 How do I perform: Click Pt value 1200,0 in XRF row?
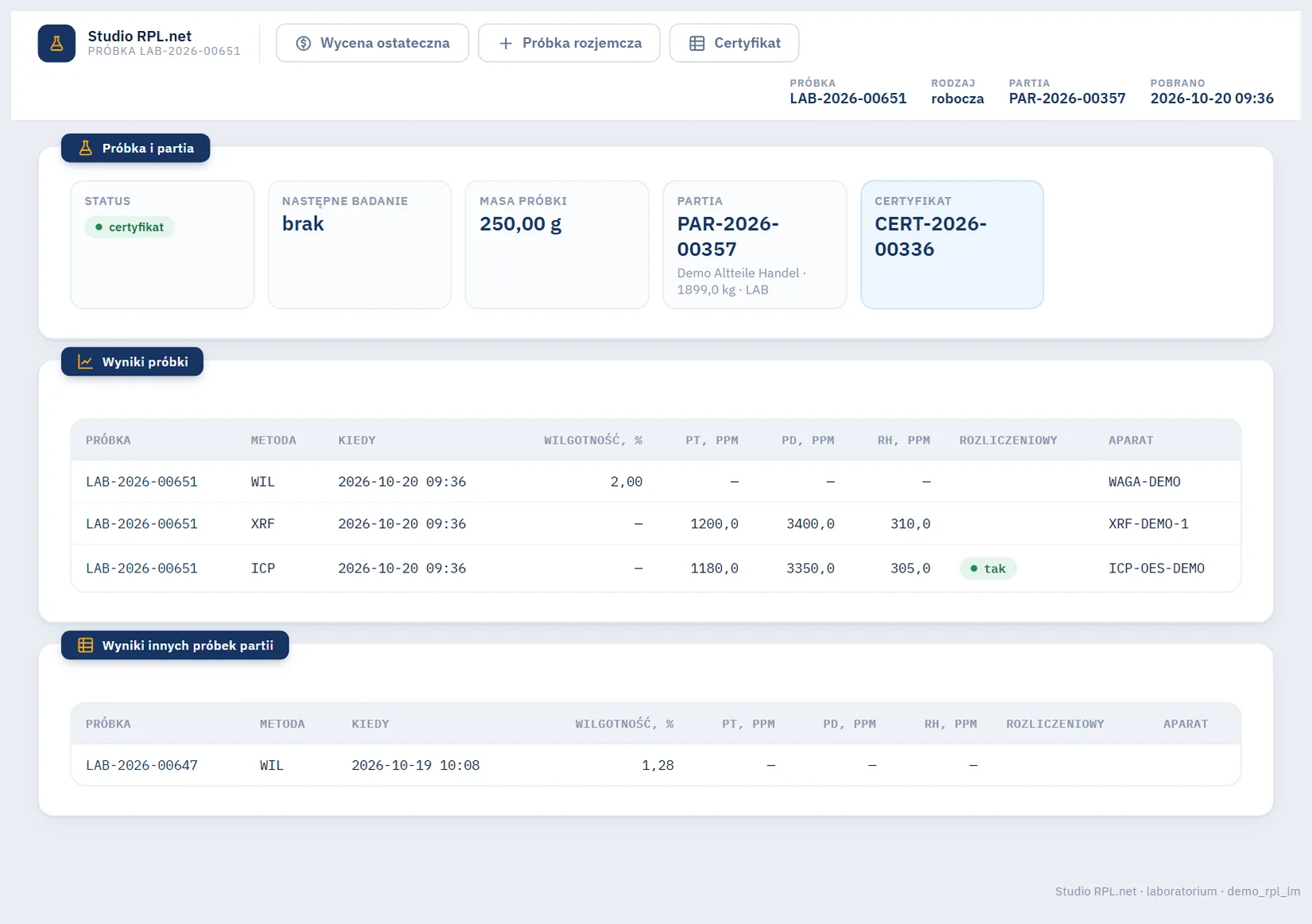point(714,524)
